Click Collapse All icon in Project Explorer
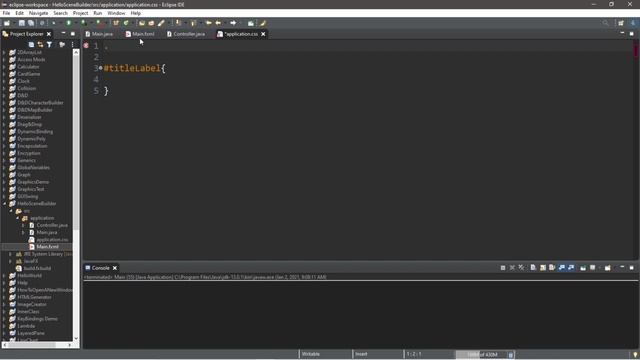Image resolution: width=640 pixels, height=360 pixels. coord(31,44)
